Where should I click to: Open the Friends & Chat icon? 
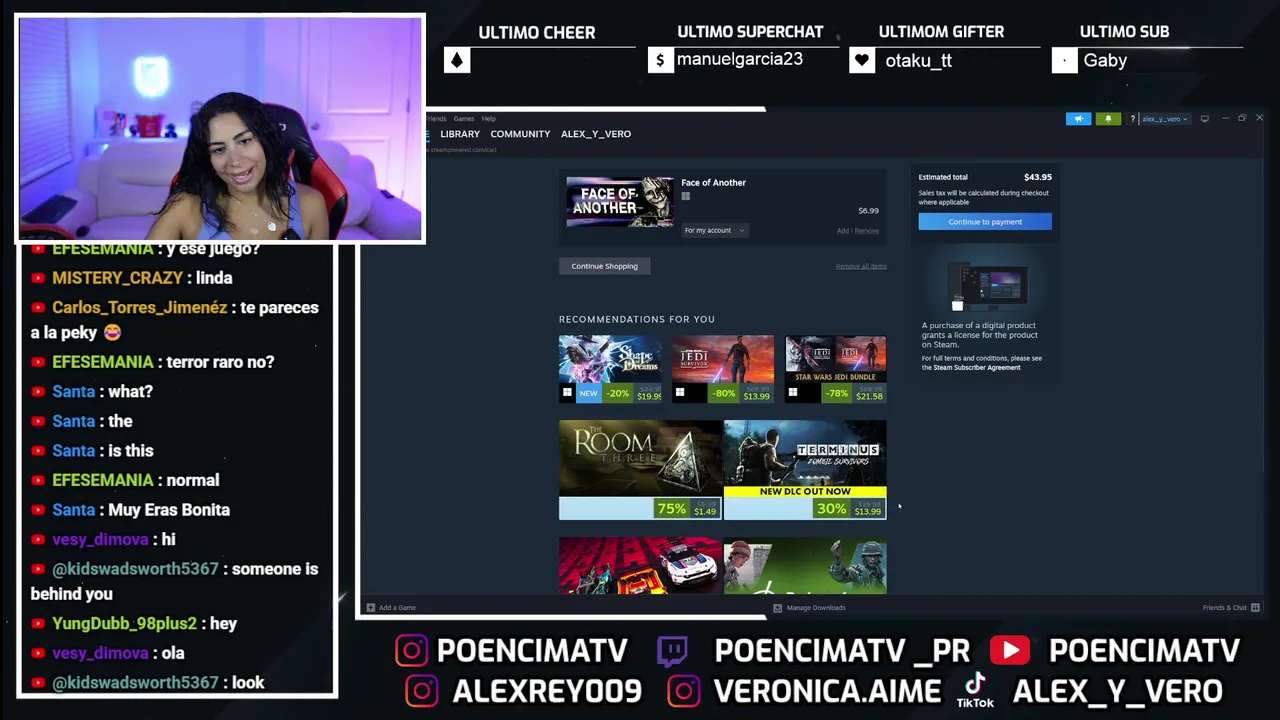point(1255,608)
